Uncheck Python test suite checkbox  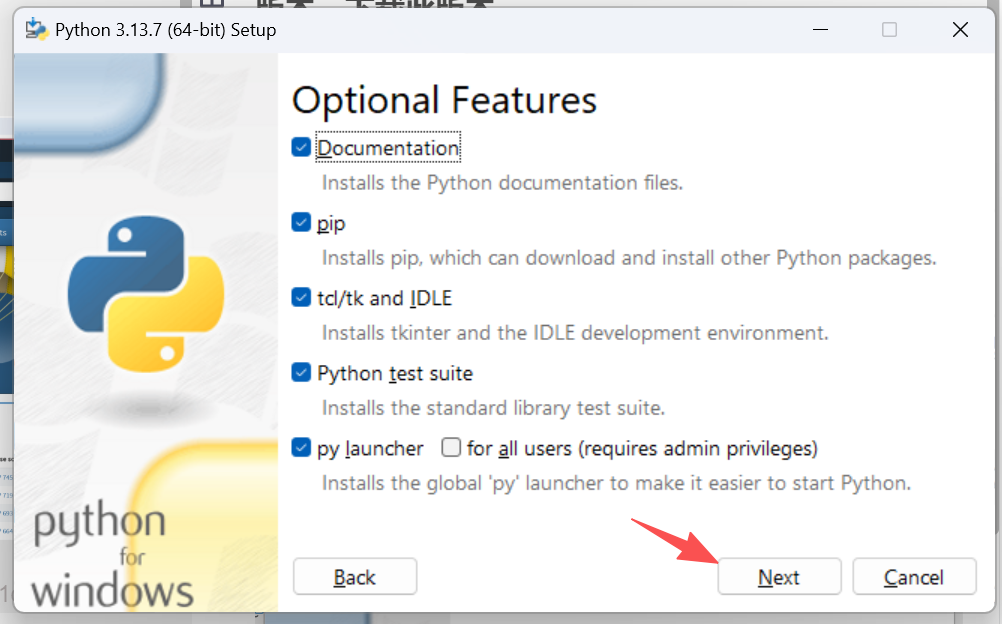tap(301, 372)
